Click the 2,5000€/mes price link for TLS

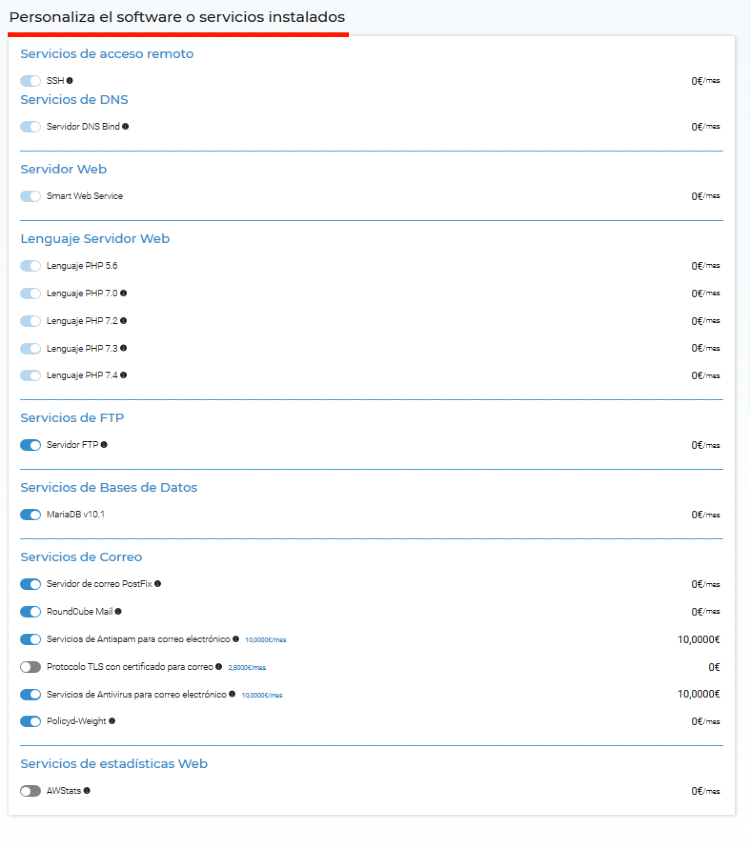point(247,667)
